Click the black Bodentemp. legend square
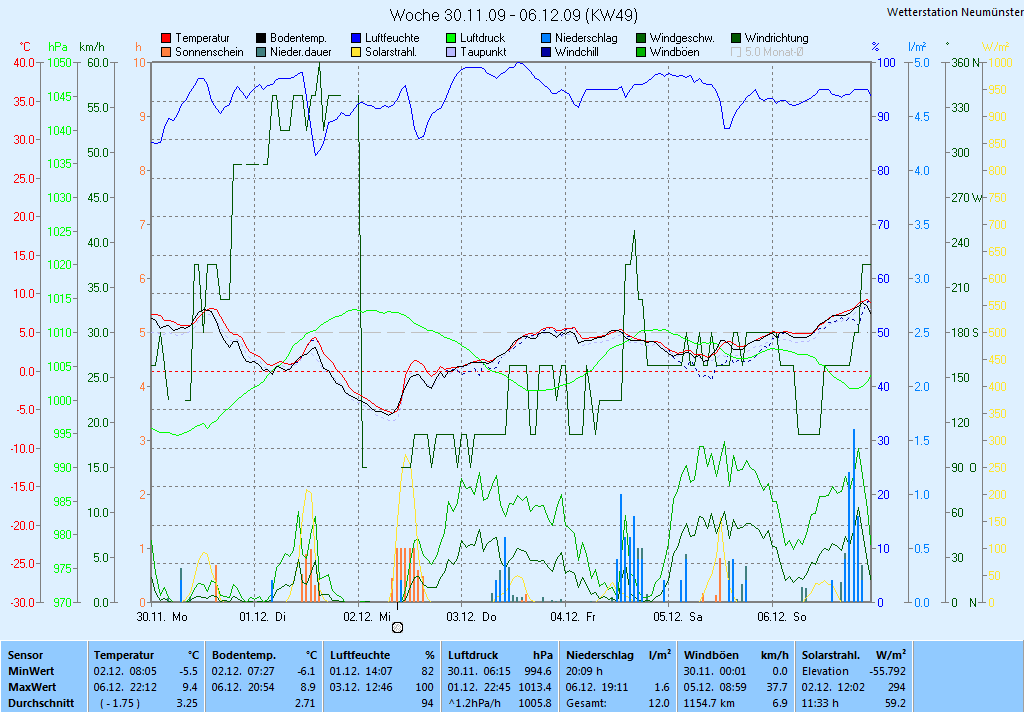 click(261, 38)
